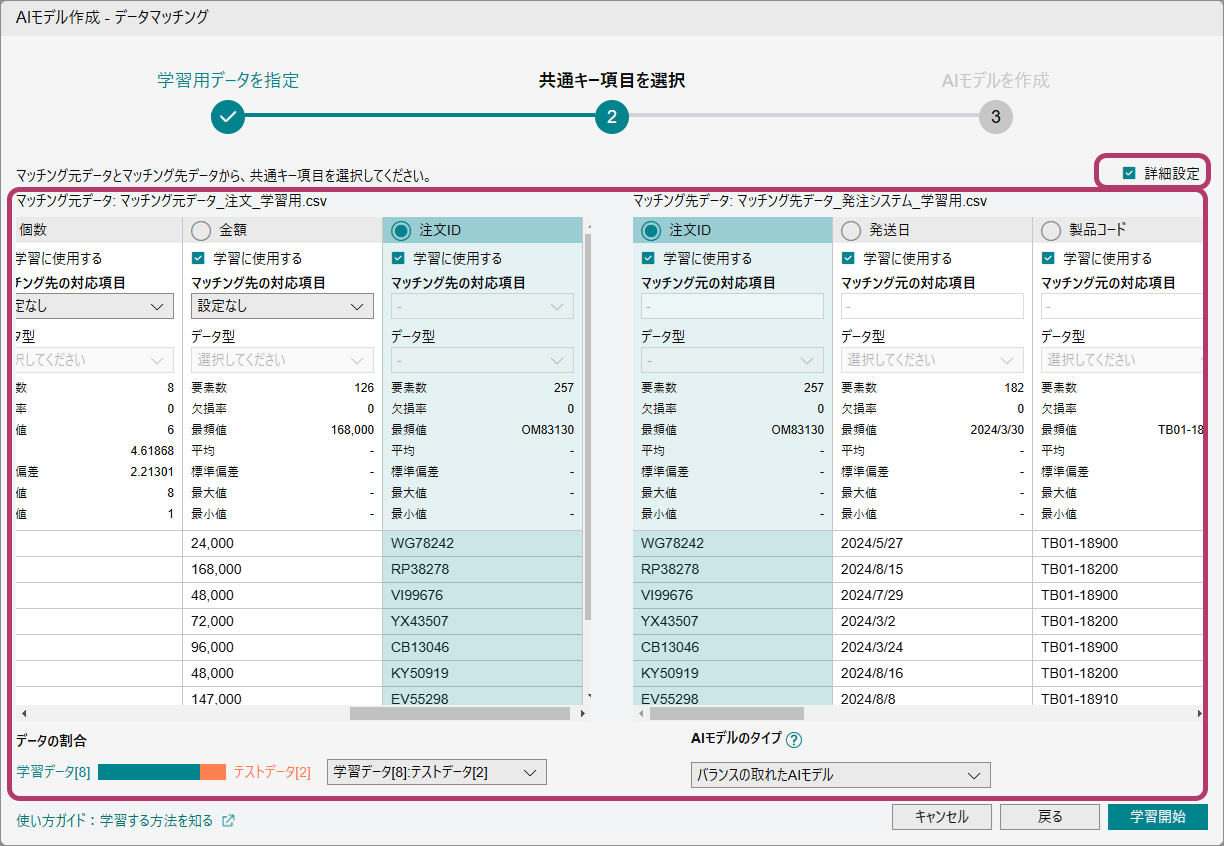This screenshot has width=1224, height=846.
Task: Go to 学習用データを指定 step
Action: coord(228,80)
